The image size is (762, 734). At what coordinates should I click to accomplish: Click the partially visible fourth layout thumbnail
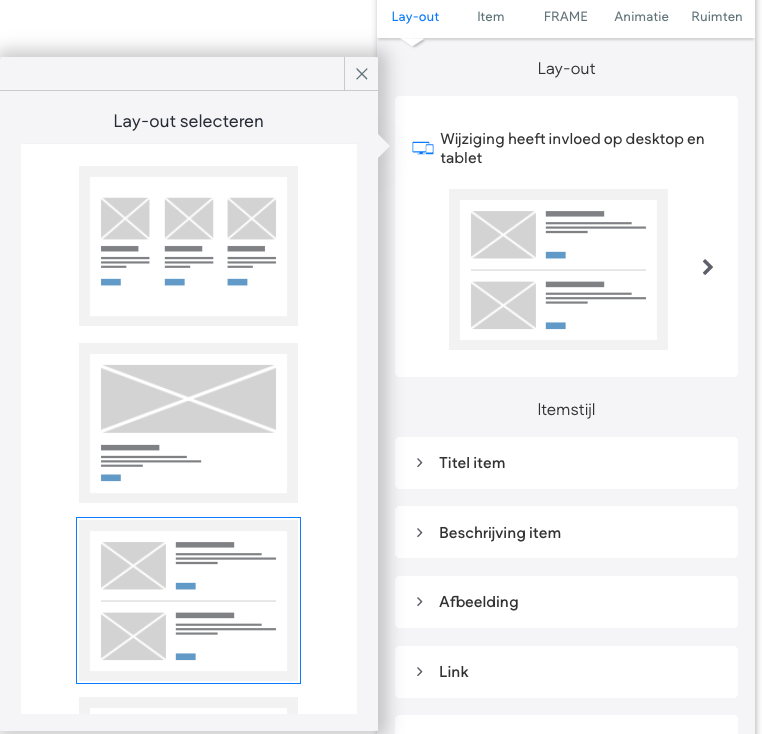188,706
